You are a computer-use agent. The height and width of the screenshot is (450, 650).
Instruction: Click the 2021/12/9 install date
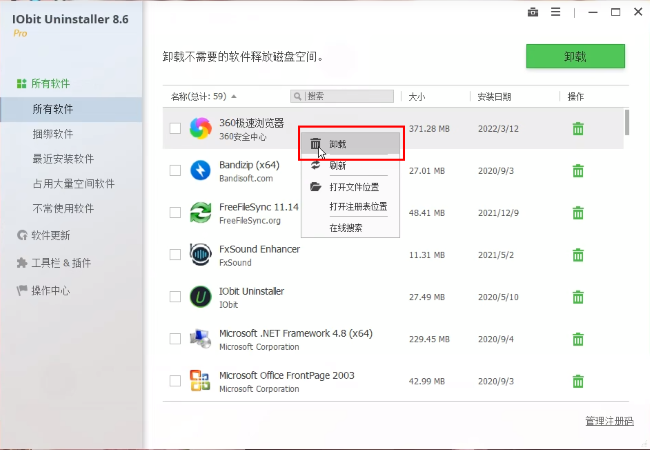pyautogui.click(x=498, y=213)
